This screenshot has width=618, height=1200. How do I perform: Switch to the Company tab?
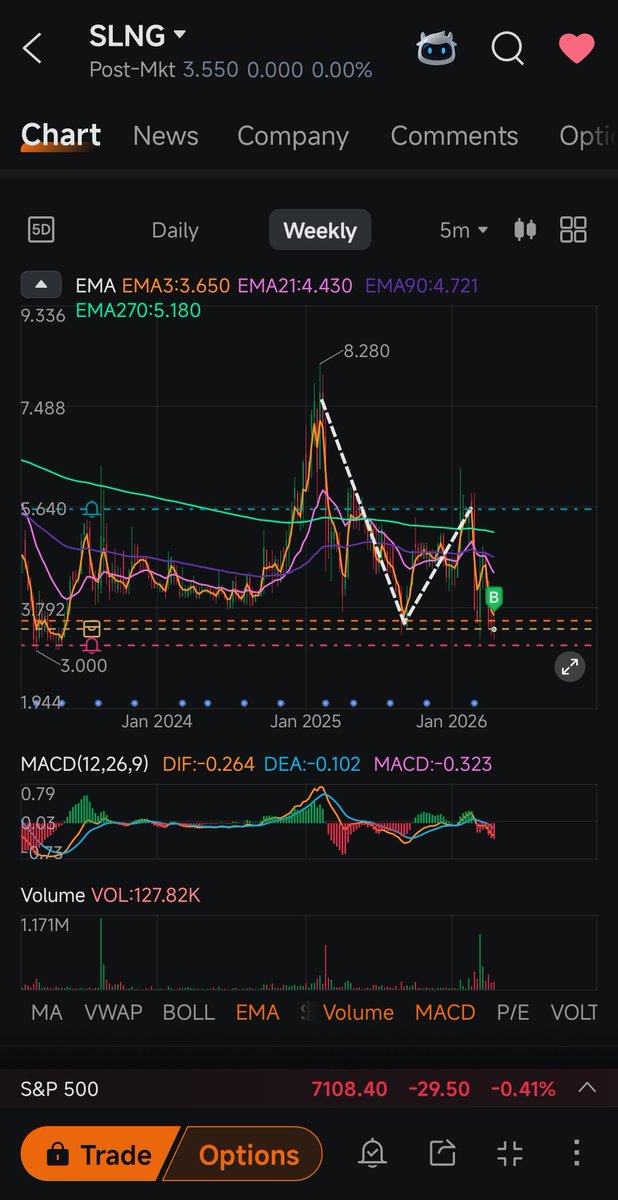(293, 136)
